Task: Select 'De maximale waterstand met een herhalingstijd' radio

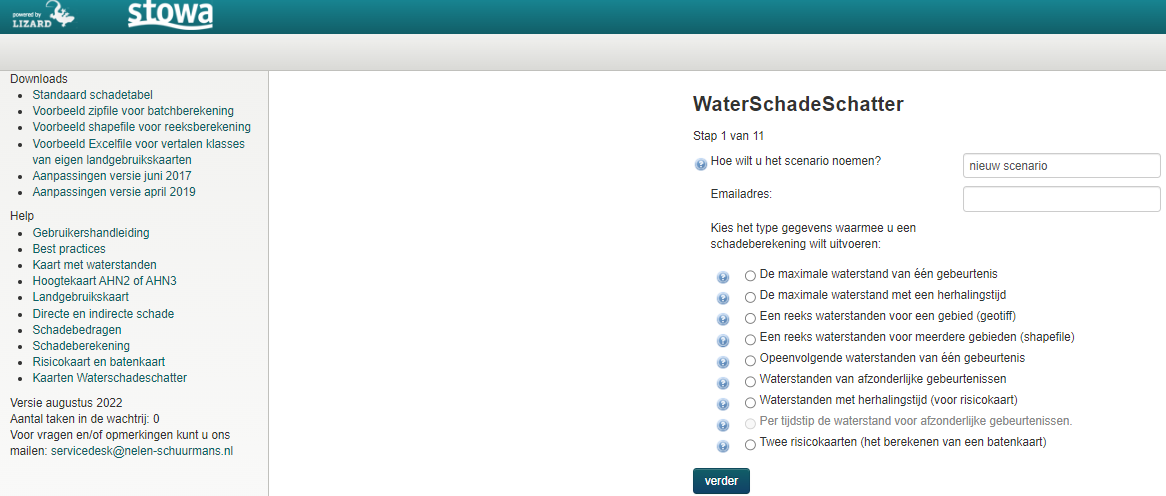Action: 750,297
